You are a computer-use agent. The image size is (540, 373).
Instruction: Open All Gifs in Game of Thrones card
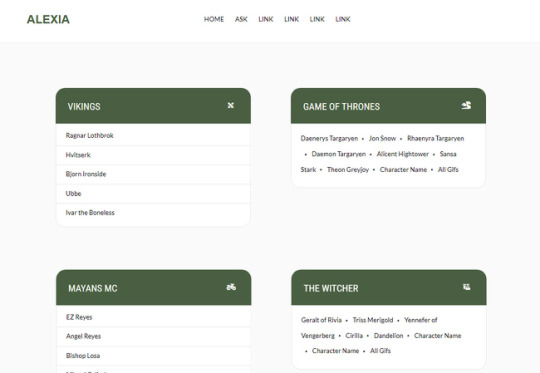coord(448,169)
